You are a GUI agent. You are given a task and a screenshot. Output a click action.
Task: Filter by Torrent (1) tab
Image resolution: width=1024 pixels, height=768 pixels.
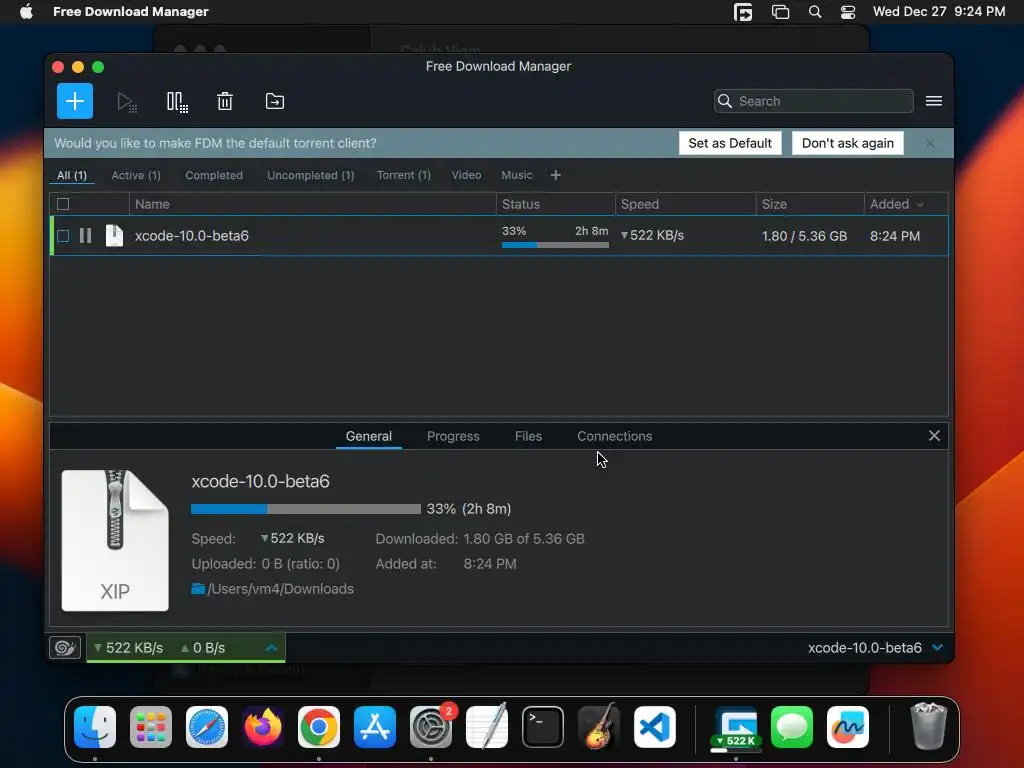click(x=404, y=175)
